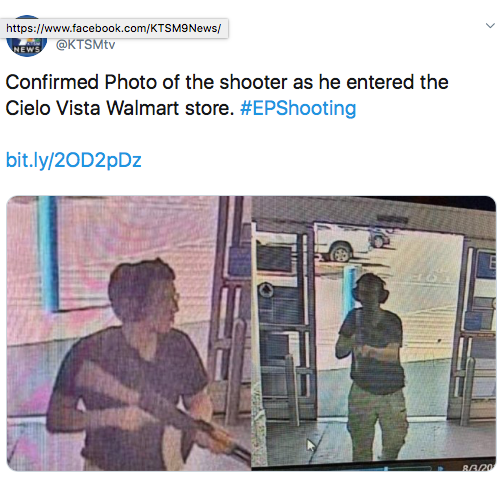
Task: Enlarge the close-up photo of the shooter
Action: (129, 333)
